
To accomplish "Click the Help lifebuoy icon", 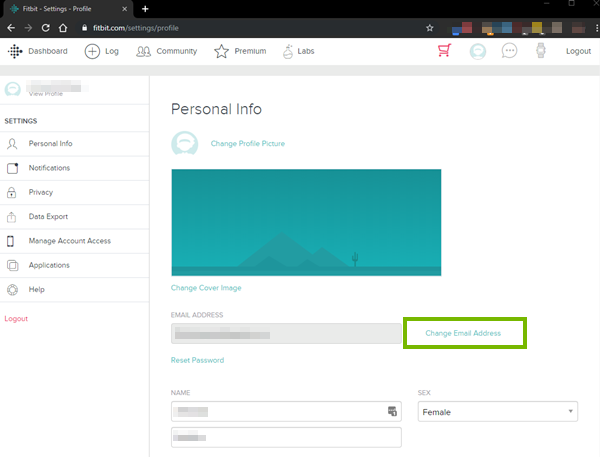I will [x=12, y=290].
